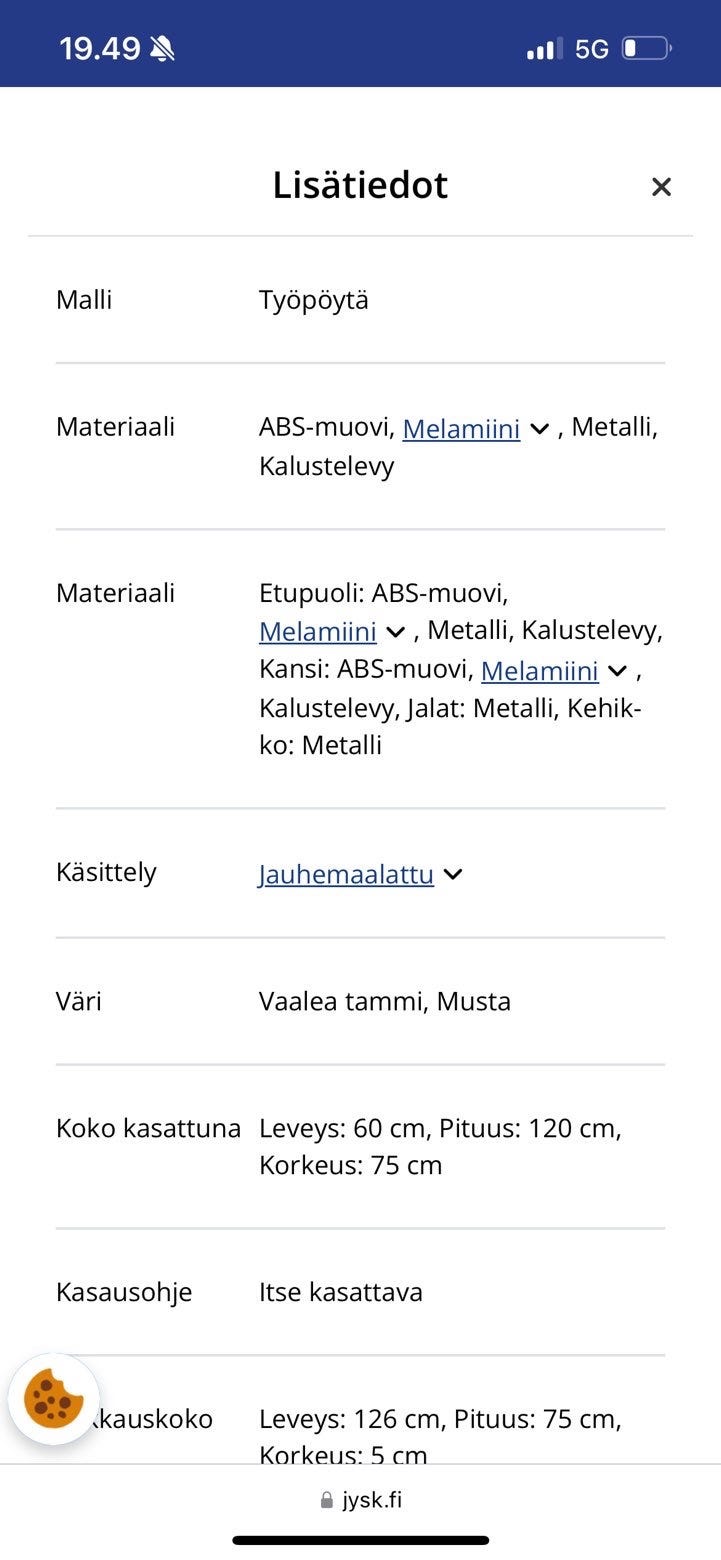The width and height of the screenshot is (721, 1560).
Task: Open the first Melamiini link
Action: point(461,428)
